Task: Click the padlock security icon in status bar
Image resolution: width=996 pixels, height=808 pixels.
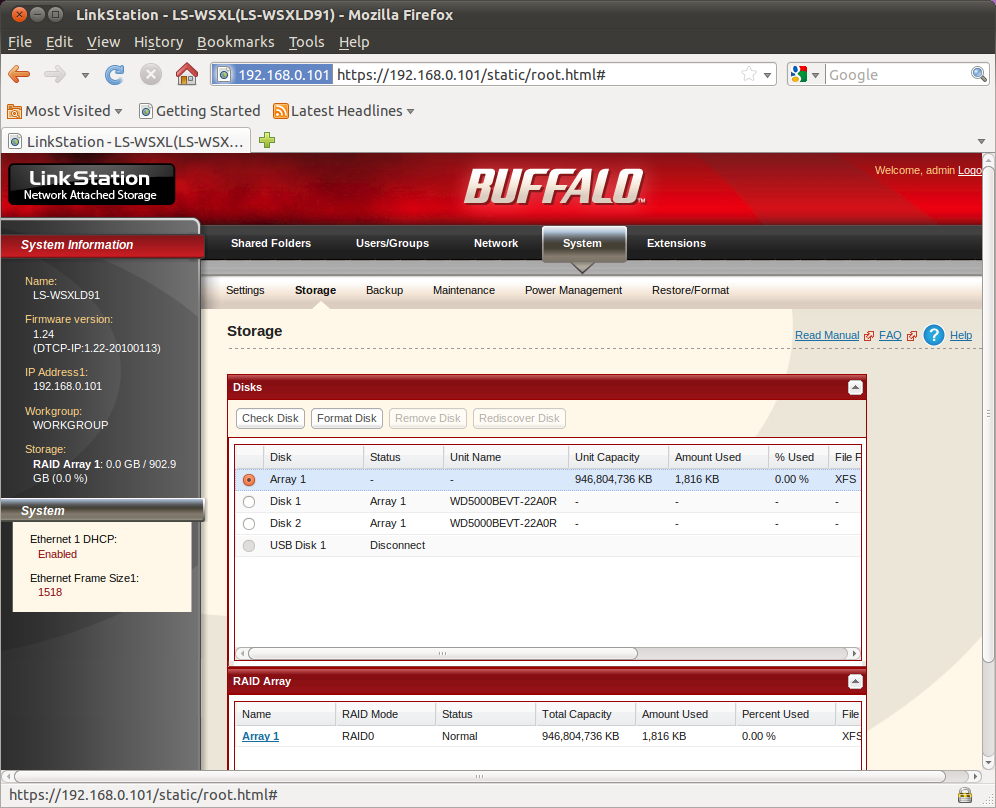Action: [964, 795]
